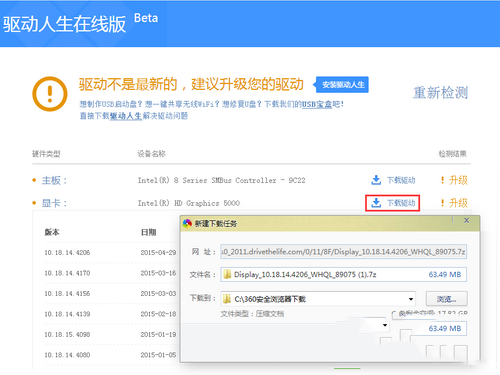The width and height of the screenshot is (500, 375).
Task: Select driver version 10.18.14.4206
Action: [x=67, y=253]
